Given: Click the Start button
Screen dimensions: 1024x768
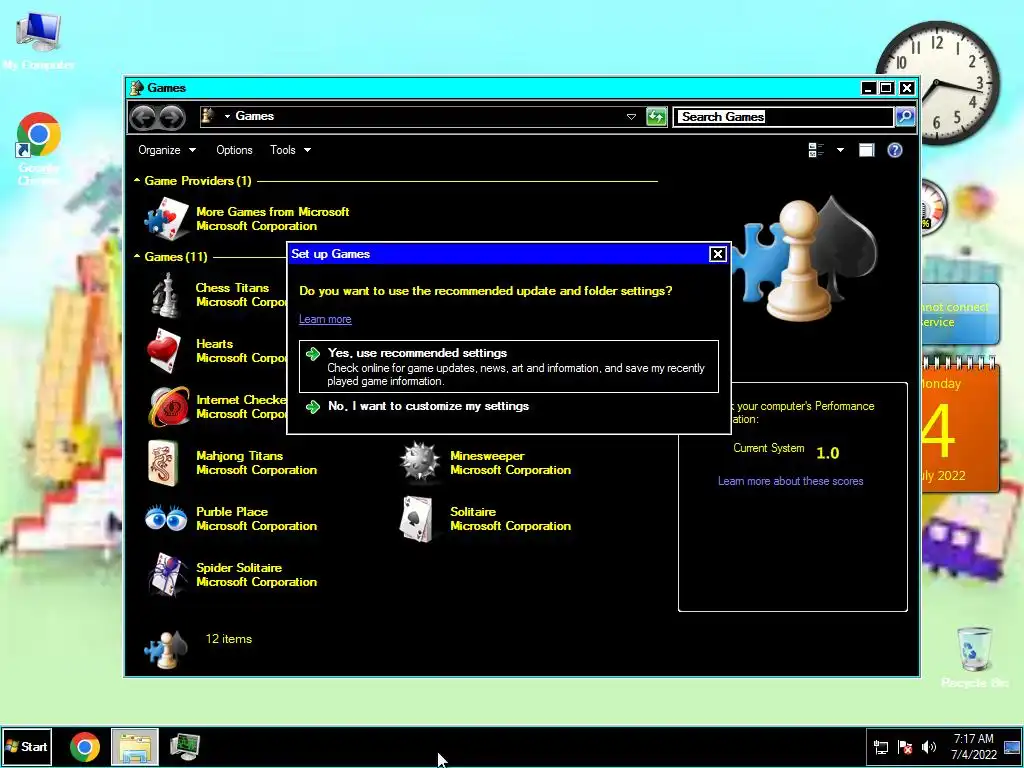Looking at the screenshot, I should coord(27,747).
